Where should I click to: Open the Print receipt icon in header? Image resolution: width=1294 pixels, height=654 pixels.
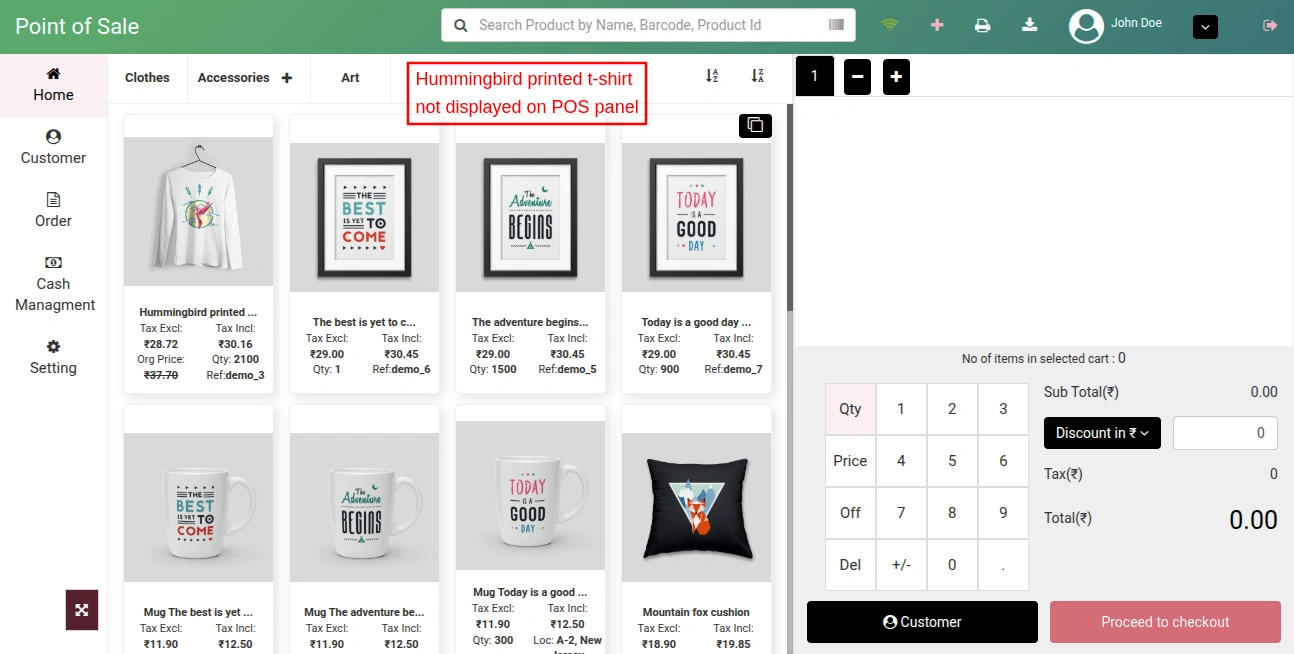point(982,26)
